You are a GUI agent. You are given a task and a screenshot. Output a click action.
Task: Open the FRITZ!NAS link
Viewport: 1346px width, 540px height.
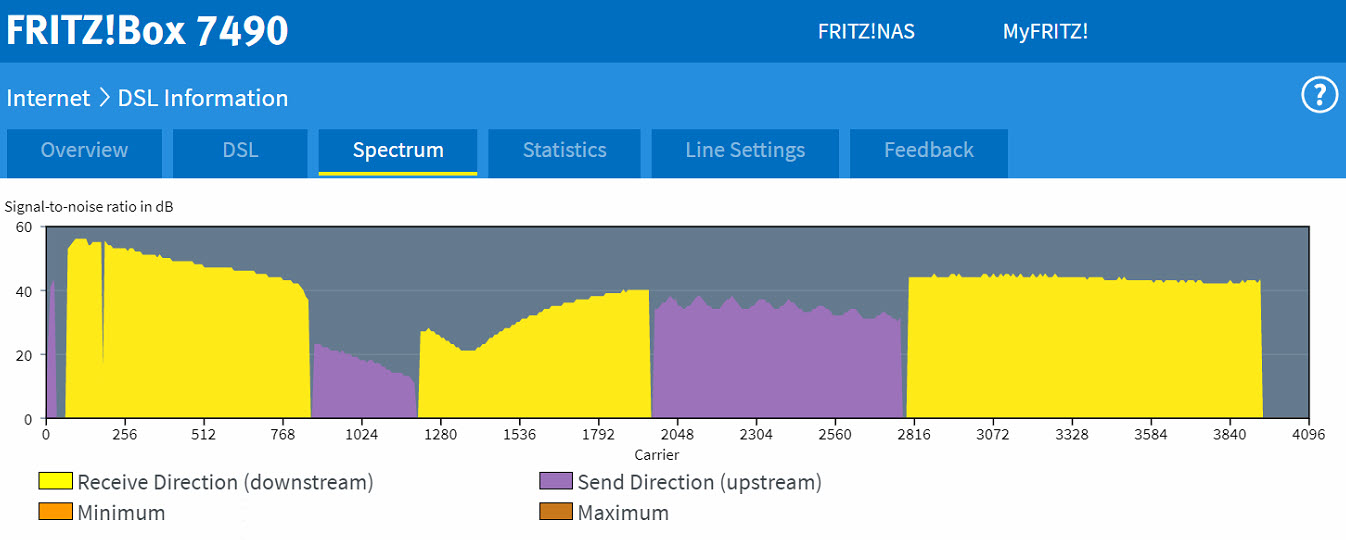click(866, 31)
